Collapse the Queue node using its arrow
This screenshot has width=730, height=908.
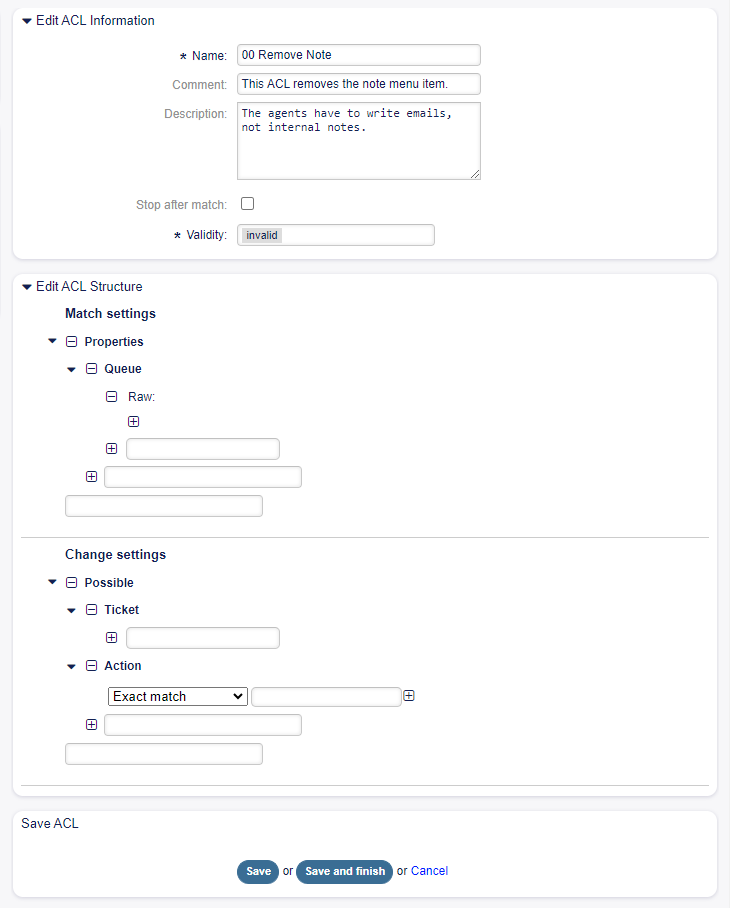[71, 368]
